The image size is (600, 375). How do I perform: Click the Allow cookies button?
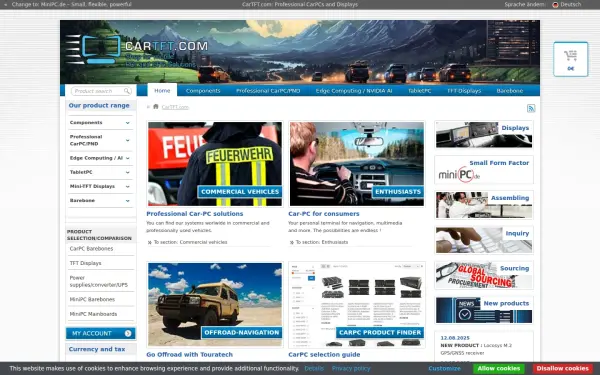pos(499,368)
